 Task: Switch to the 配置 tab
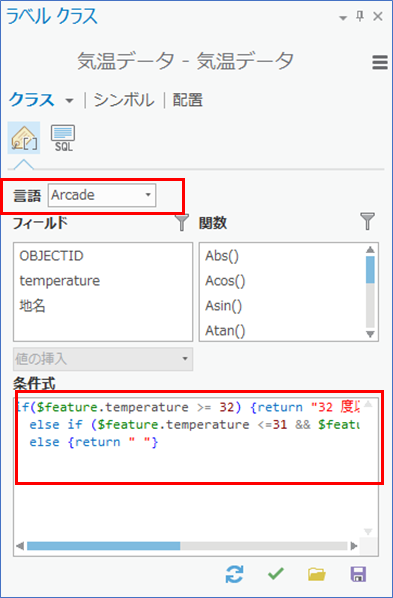click(188, 100)
